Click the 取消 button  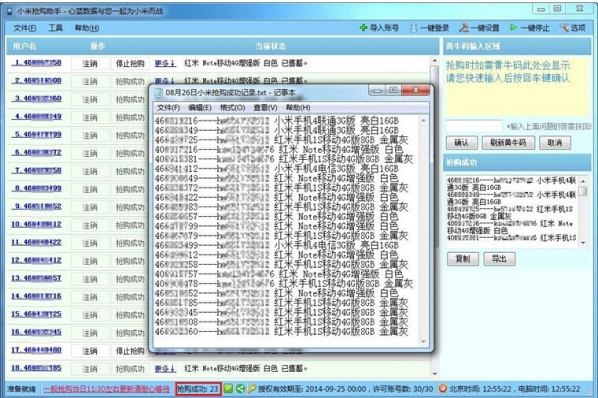point(555,143)
